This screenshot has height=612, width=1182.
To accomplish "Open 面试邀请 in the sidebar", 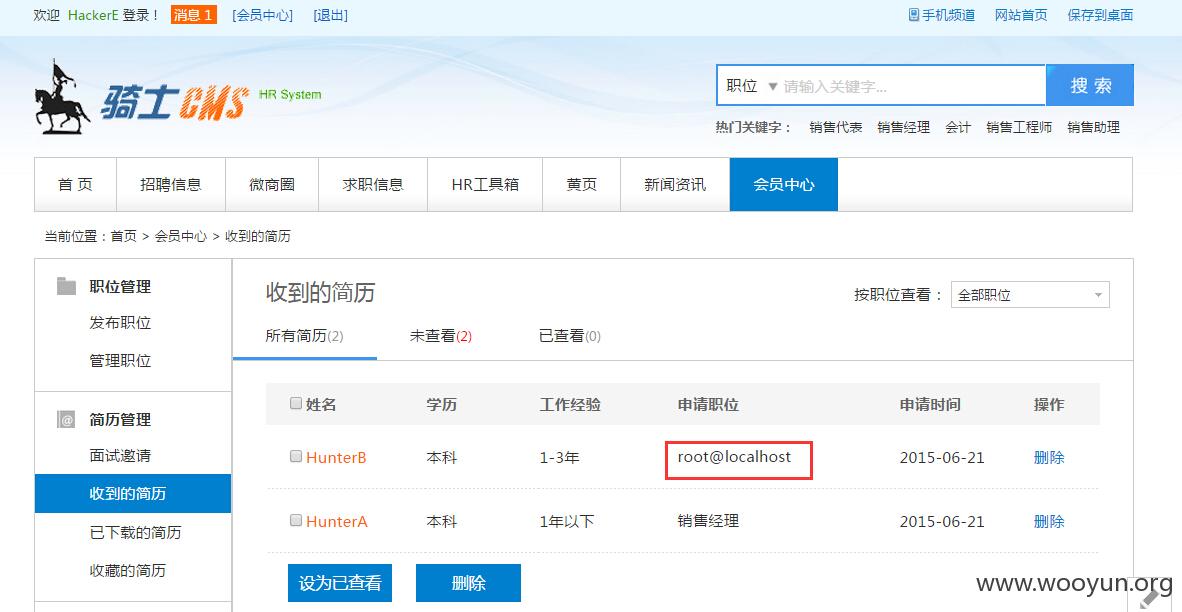I will 121,455.
